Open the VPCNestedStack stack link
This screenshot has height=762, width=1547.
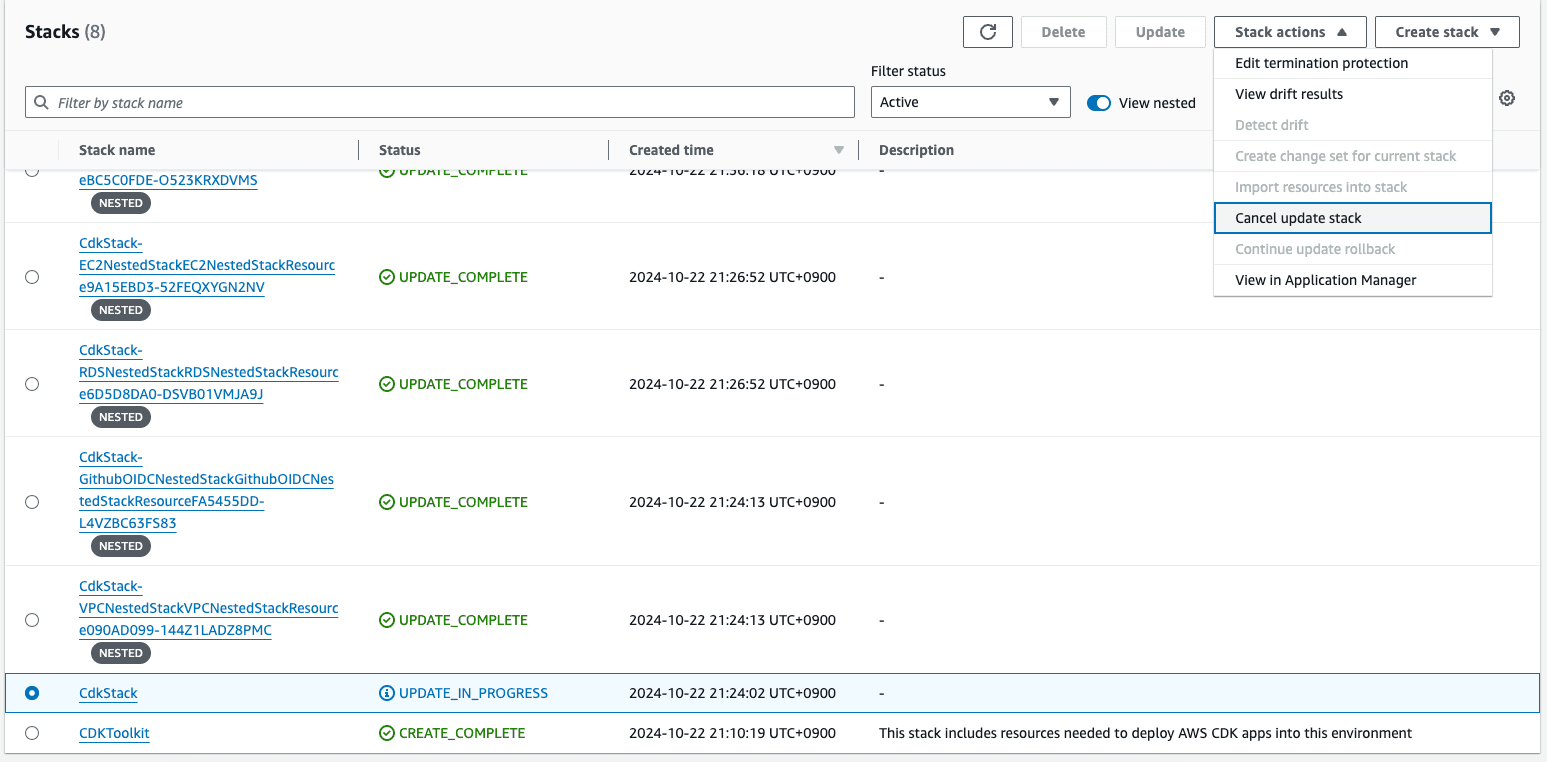(x=208, y=608)
